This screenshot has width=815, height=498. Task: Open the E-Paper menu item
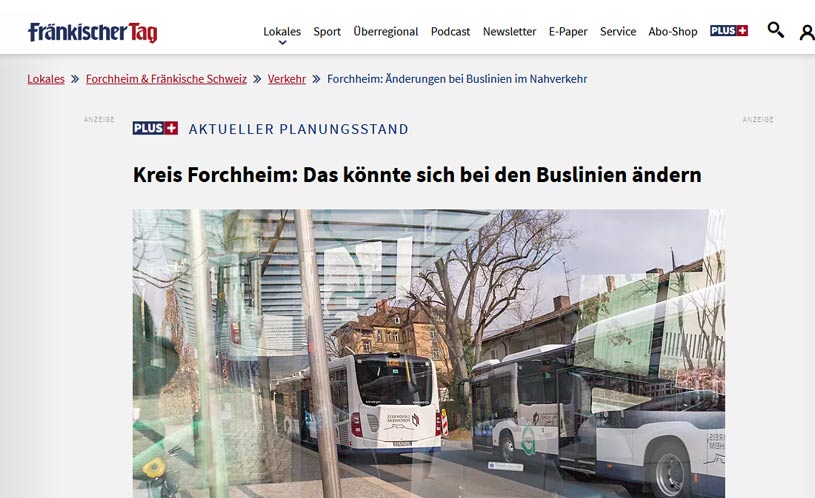568,32
